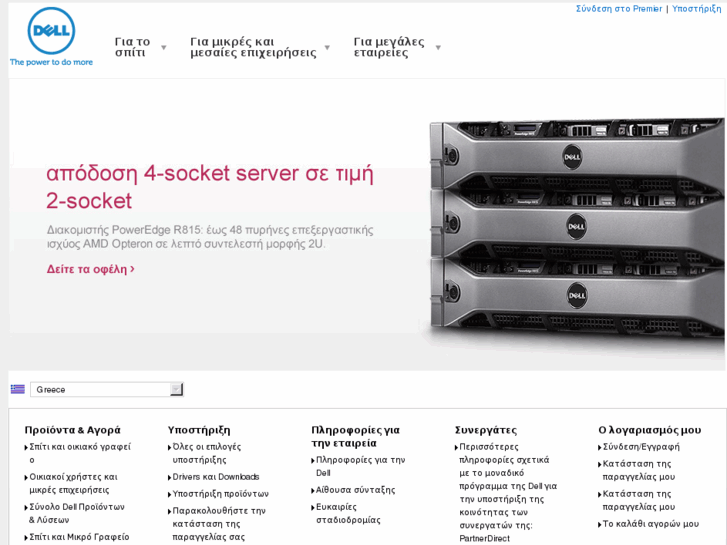This screenshot has width=727, height=545.
Task: Open 'Οικιακοί χρήστες και μικρές επιχειρήσεις' link
Action: (x=73, y=483)
